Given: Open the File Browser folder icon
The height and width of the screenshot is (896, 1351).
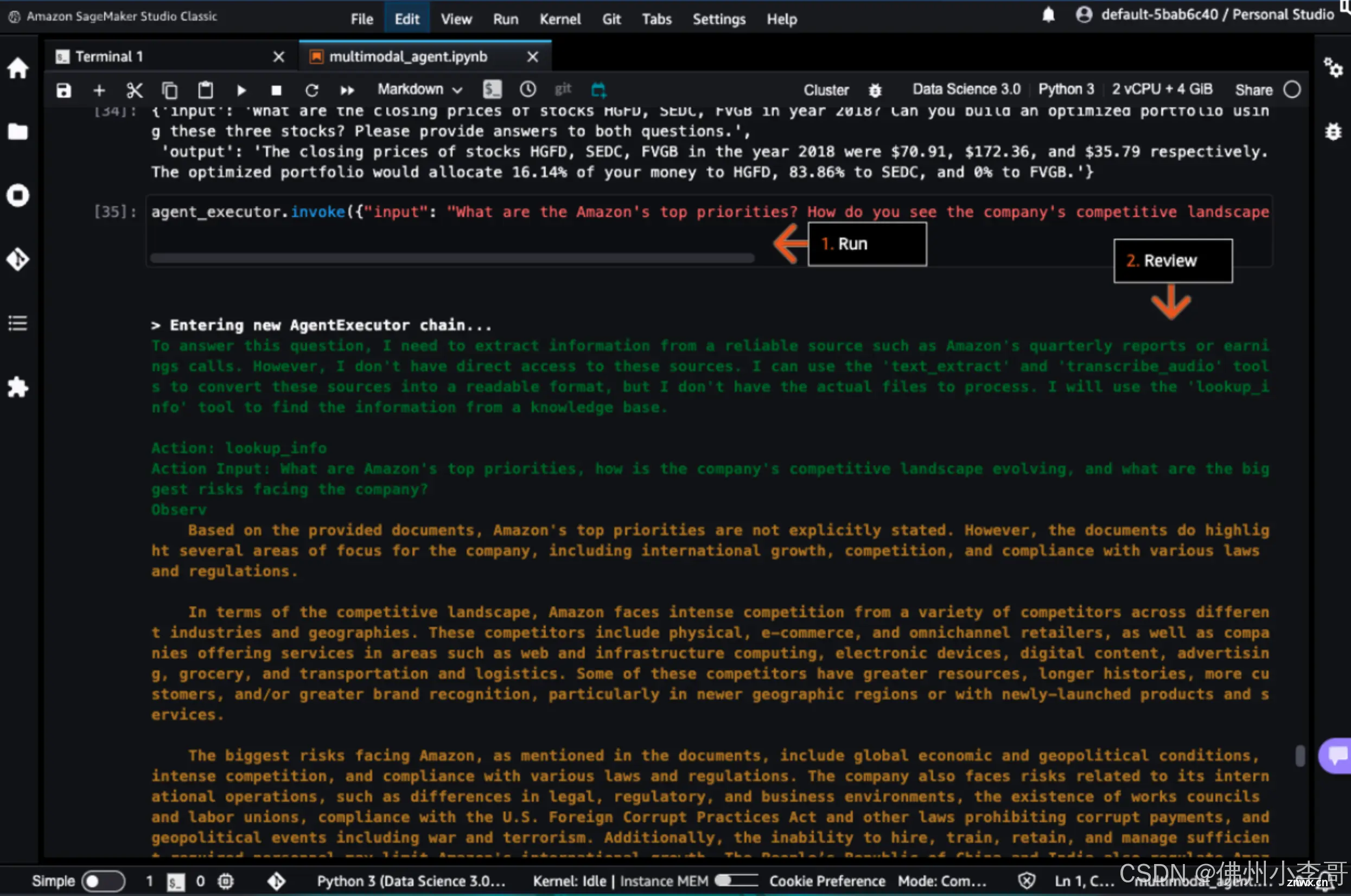Looking at the screenshot, I should tap(18, 131).
